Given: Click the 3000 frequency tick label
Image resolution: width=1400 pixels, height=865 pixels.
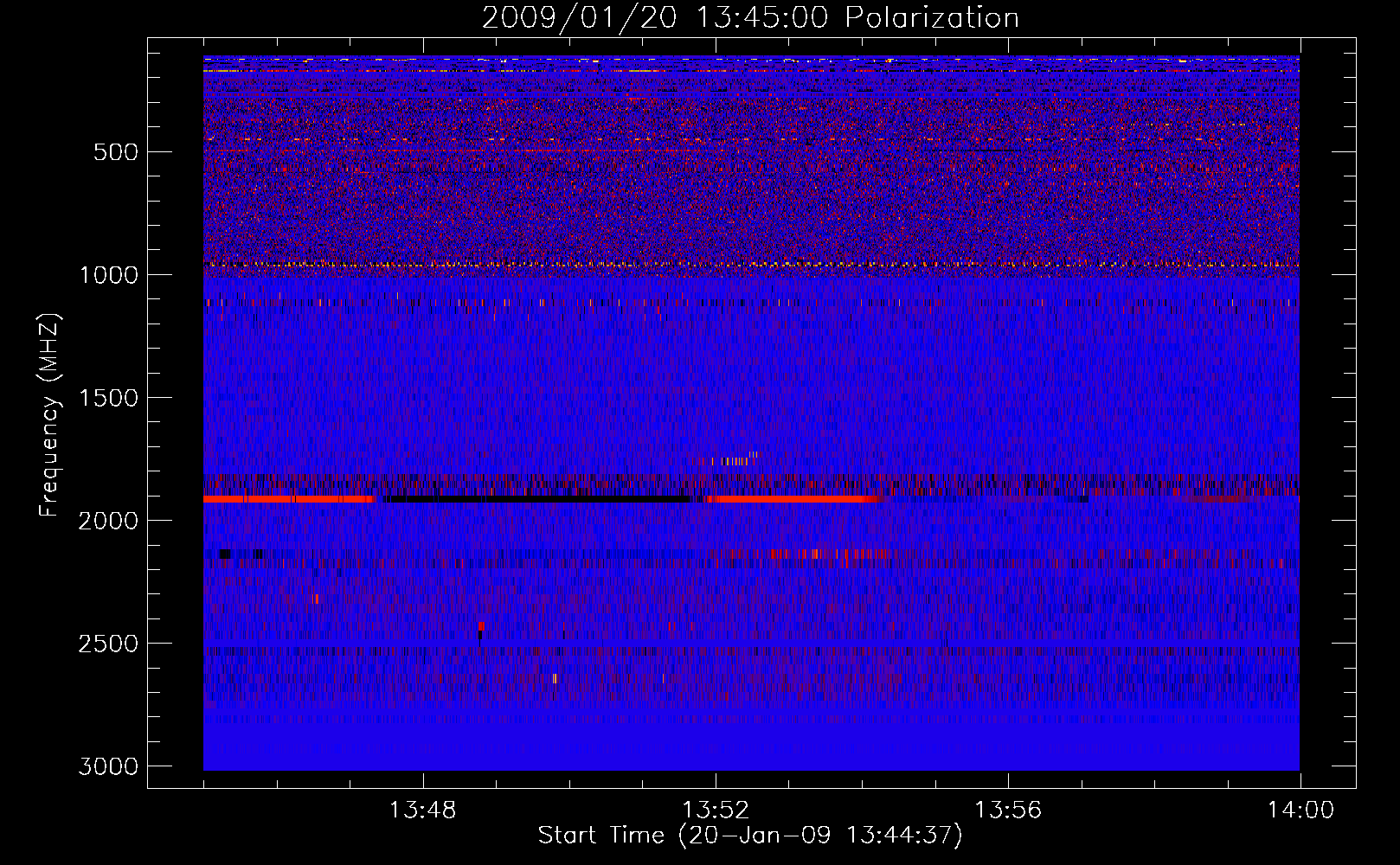Looking at the screenshot, I should coord(108,766).
